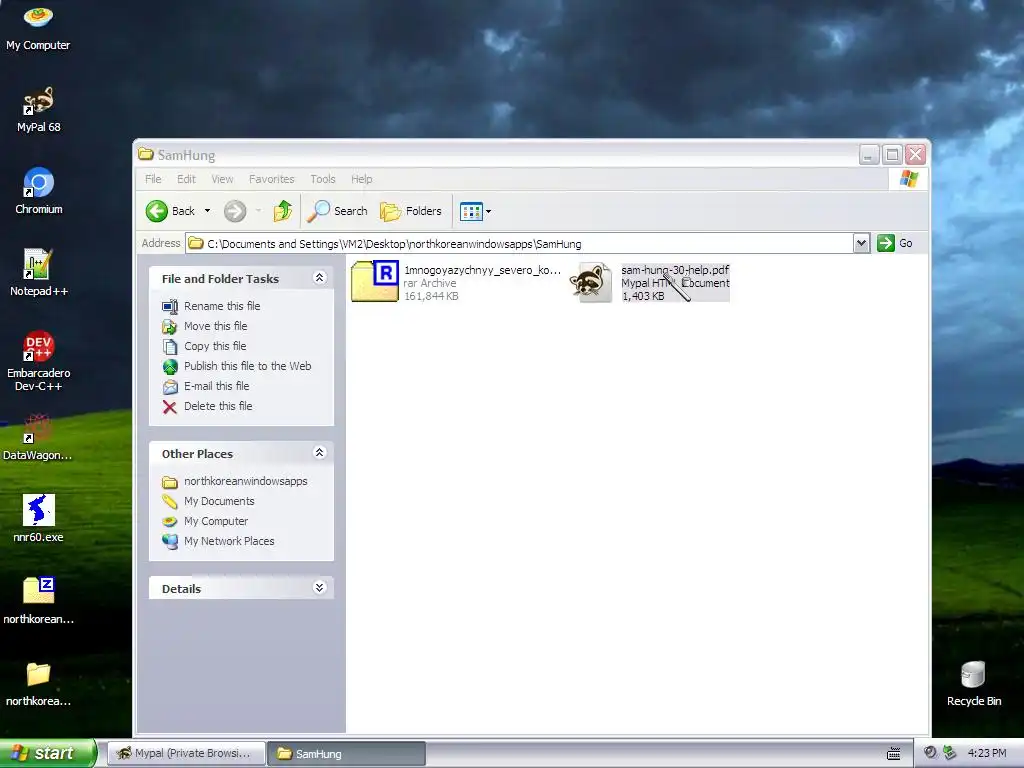Open Embarcadero Dev-C++ desktop icon
1024x768 pixels.
pyautogui.click(x=38, y=361)
